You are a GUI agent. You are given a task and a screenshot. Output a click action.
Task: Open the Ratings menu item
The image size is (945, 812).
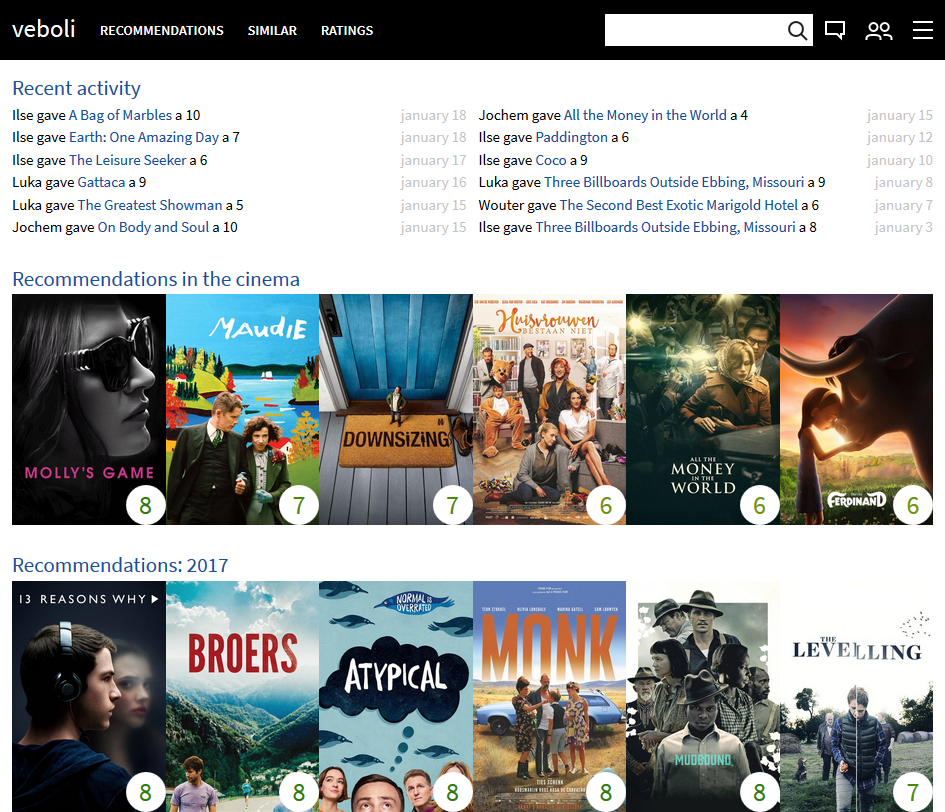tap(347, 30)
